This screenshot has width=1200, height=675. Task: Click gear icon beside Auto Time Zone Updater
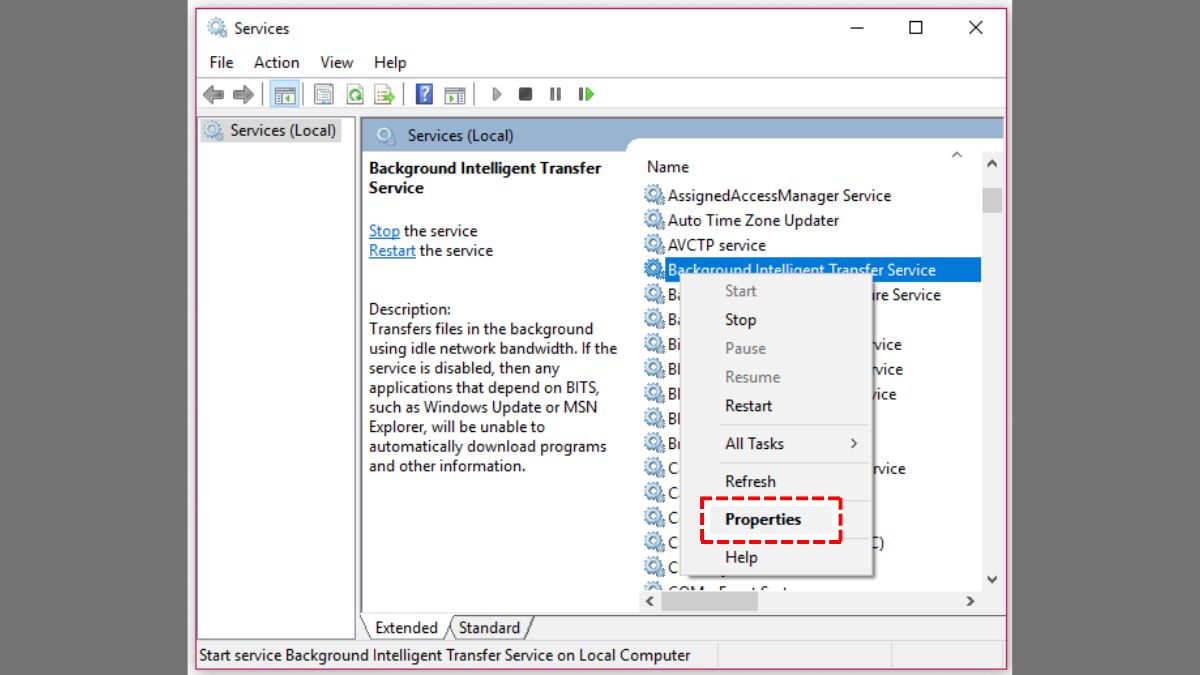pos(654,220)
